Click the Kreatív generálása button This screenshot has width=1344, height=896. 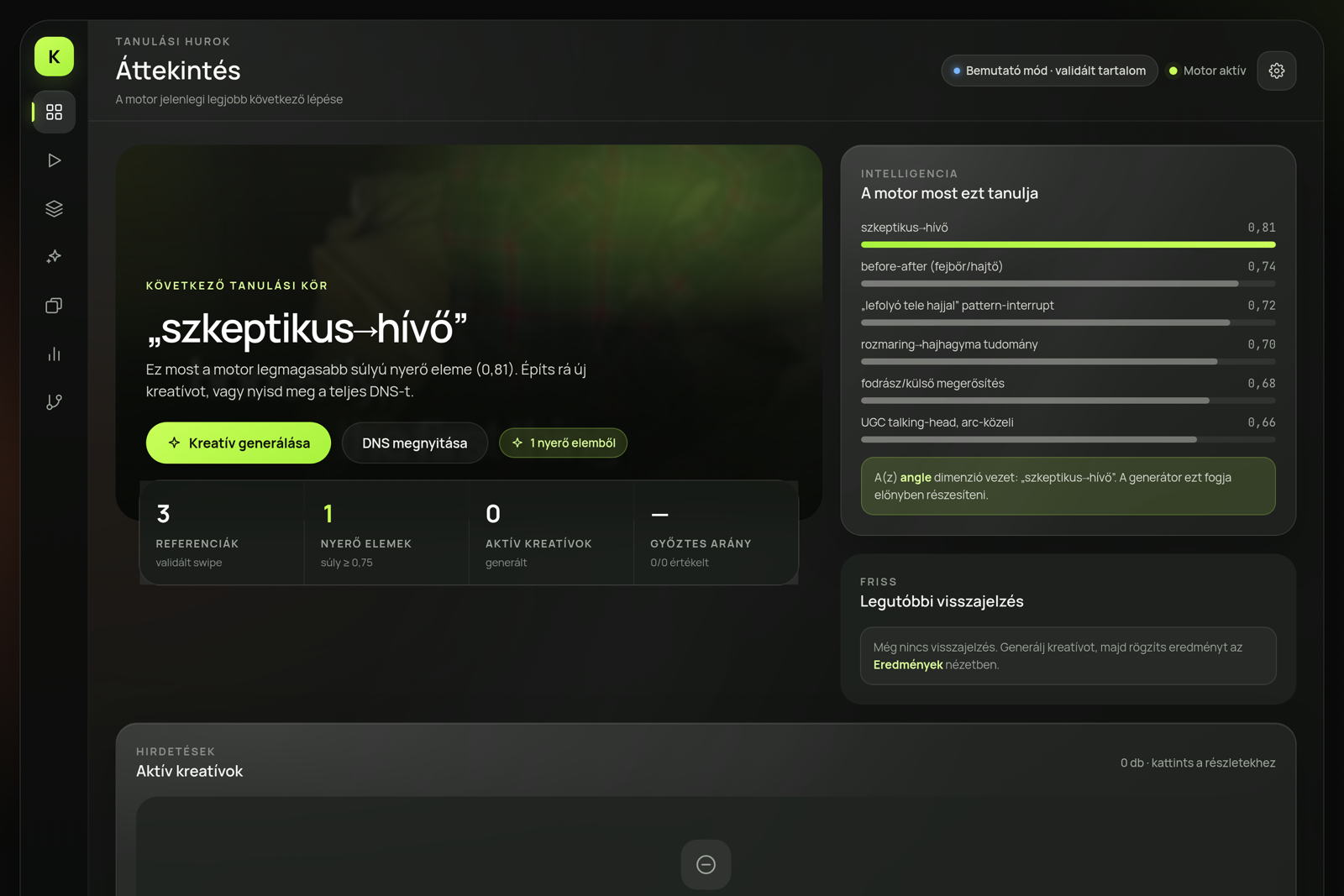coord(239,443)
